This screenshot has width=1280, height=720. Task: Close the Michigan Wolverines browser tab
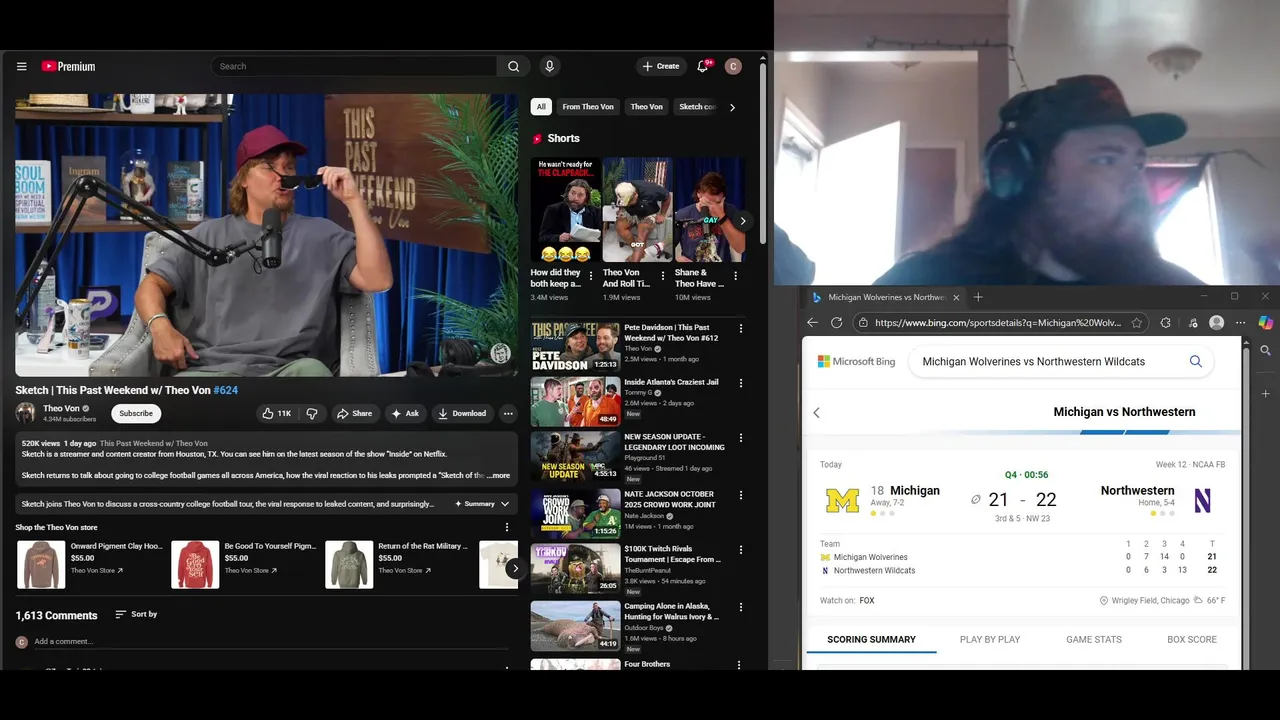coord(956,297)
